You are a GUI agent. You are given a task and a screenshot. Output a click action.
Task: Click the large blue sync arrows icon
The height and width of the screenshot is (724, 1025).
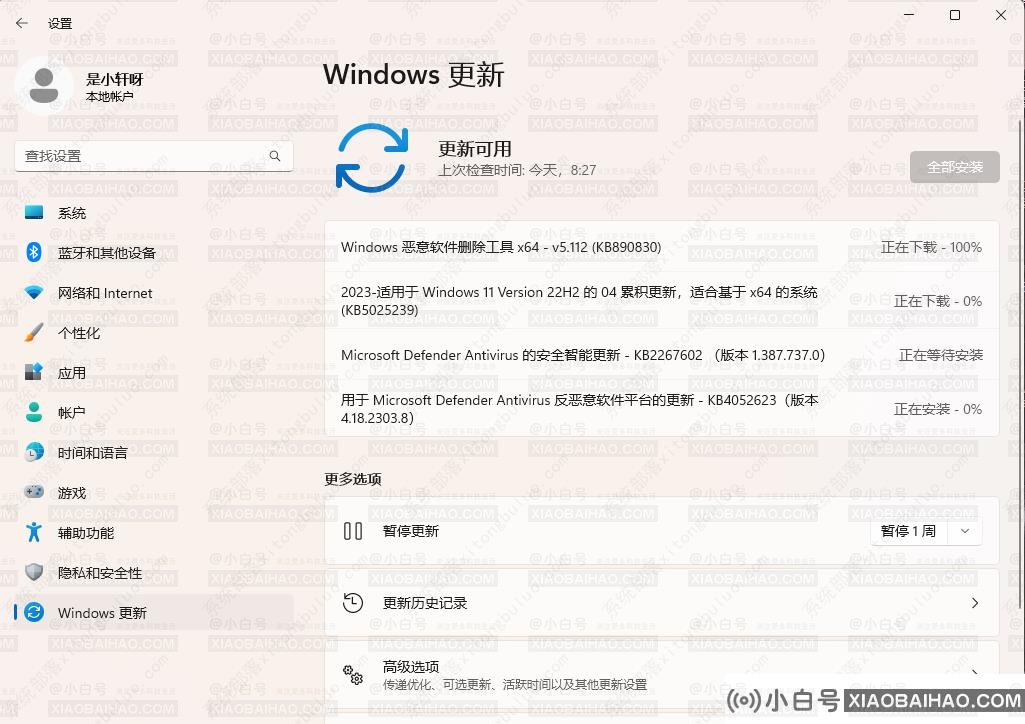pos(372,158)
